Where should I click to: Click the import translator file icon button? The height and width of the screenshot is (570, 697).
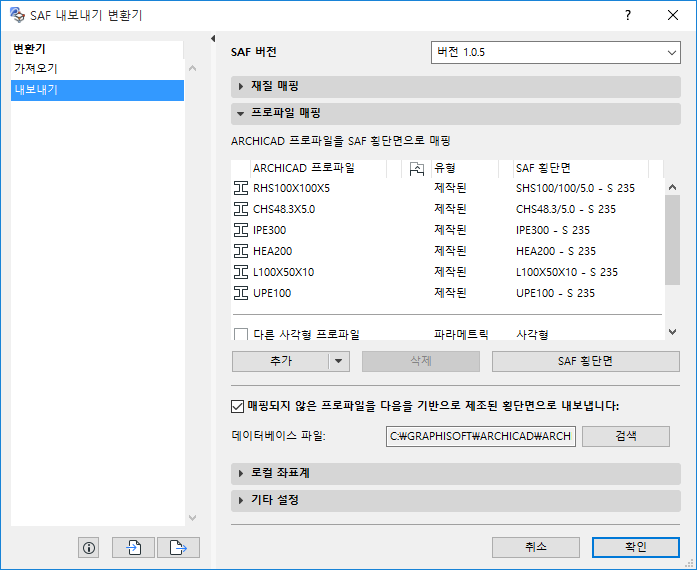click(133, 547)
